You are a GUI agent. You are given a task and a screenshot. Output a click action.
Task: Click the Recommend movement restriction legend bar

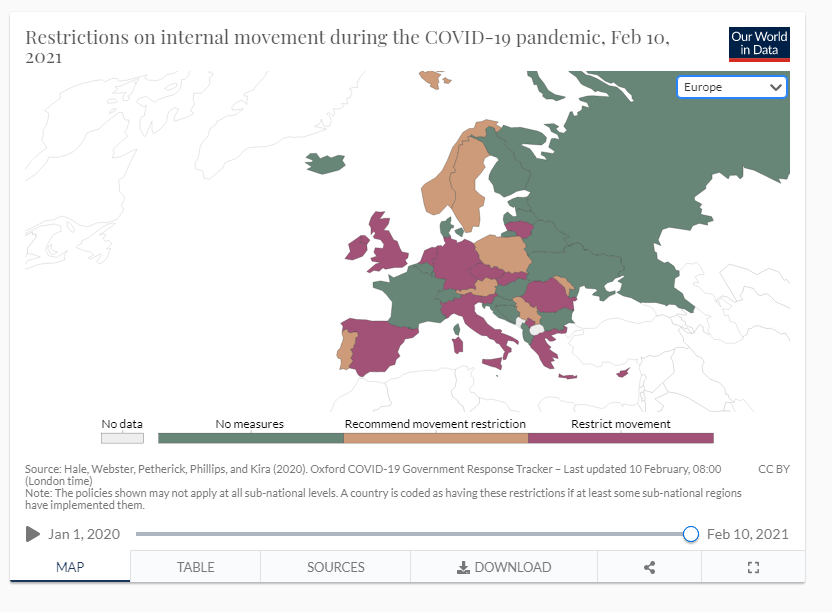[435, 438]
